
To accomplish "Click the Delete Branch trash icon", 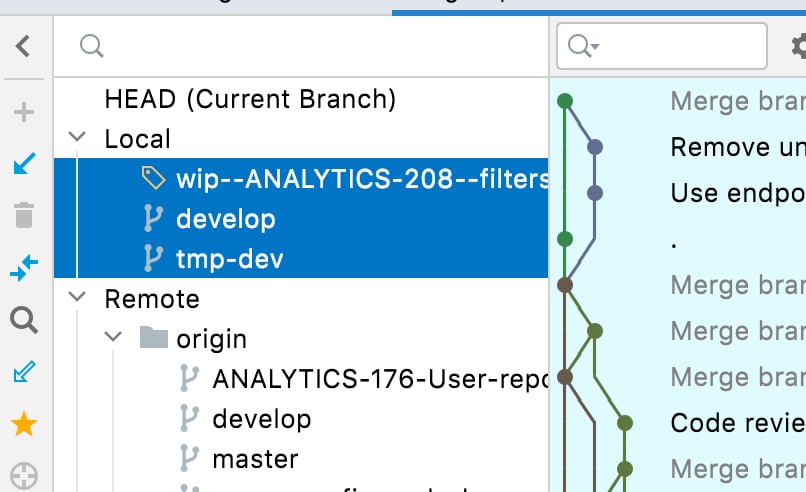I will tap(24, 215).
